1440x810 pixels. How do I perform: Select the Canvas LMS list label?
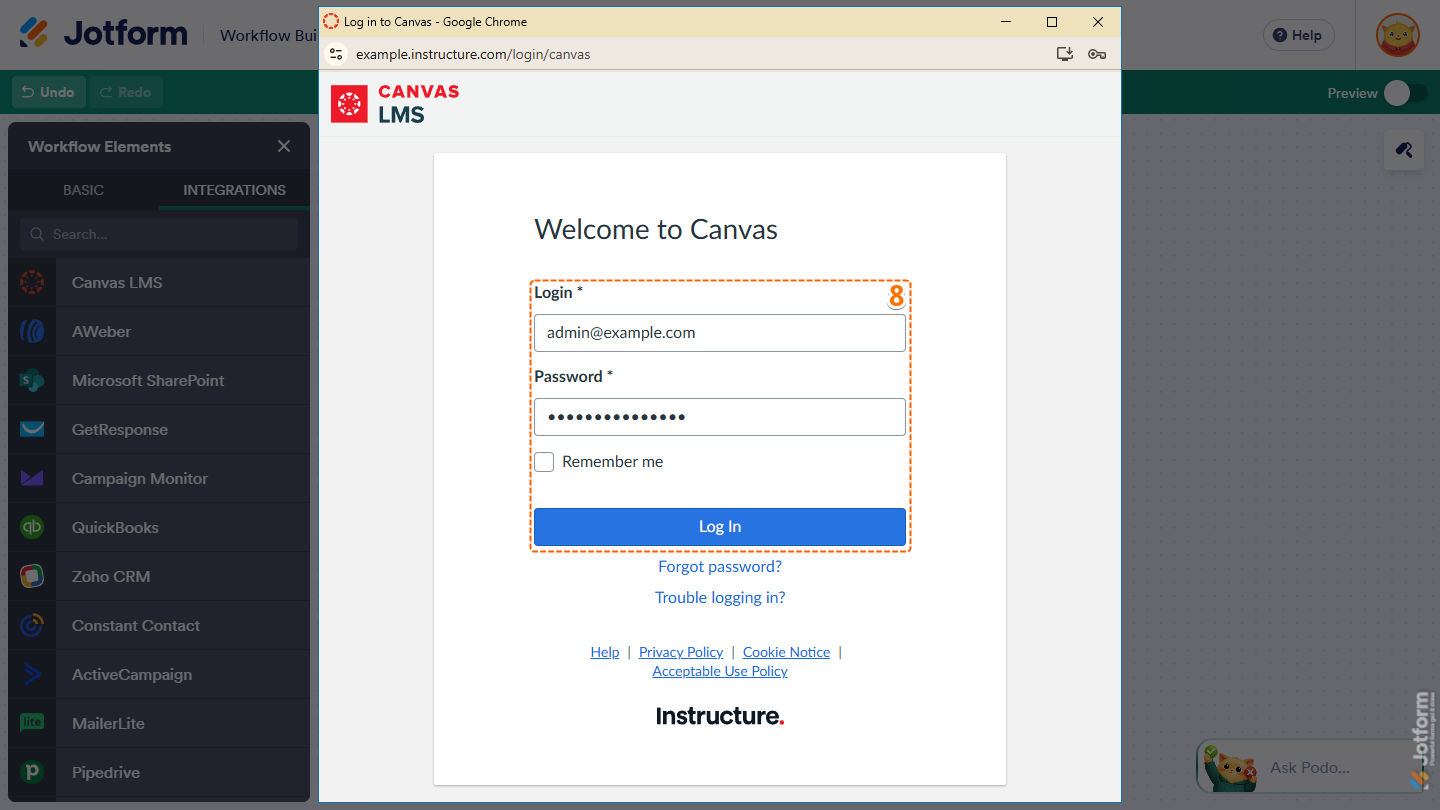pyautogui.click(x=117, y=283)
